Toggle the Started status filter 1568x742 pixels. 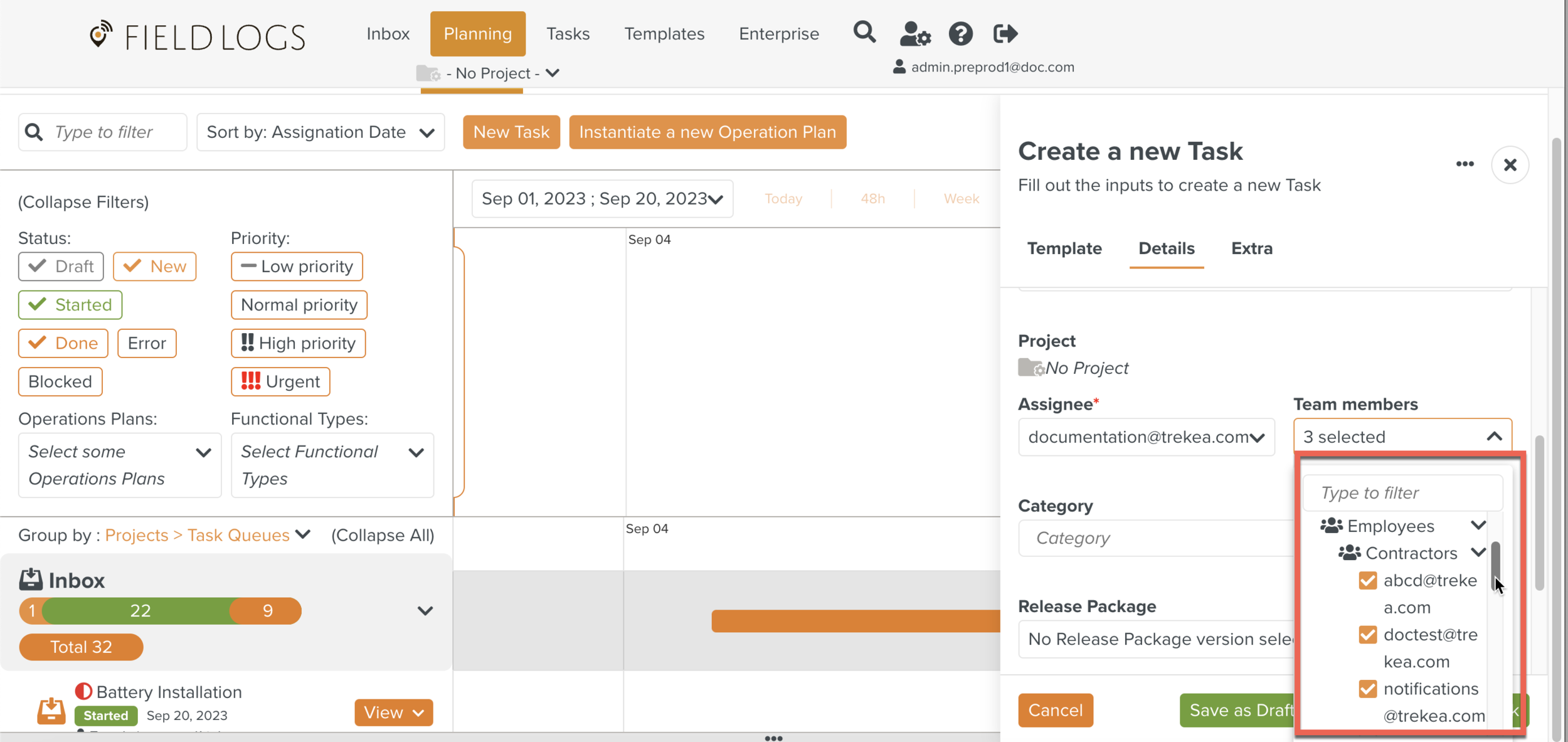click(x=70, y=305)
